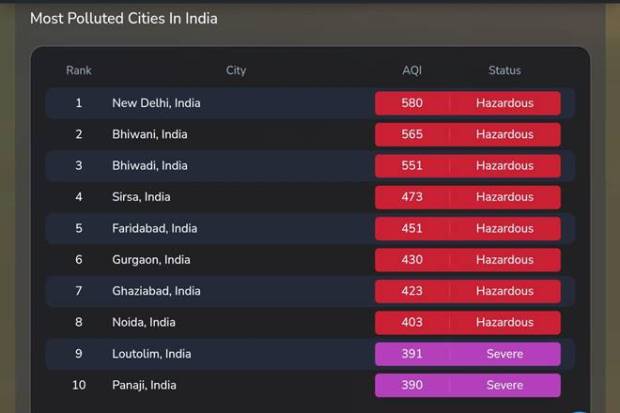The height and width of the screenshot is (413, 620).
Task: Click the 390 AQI value for Panaji
Action: pyautogui.click(x=412, y=385)
